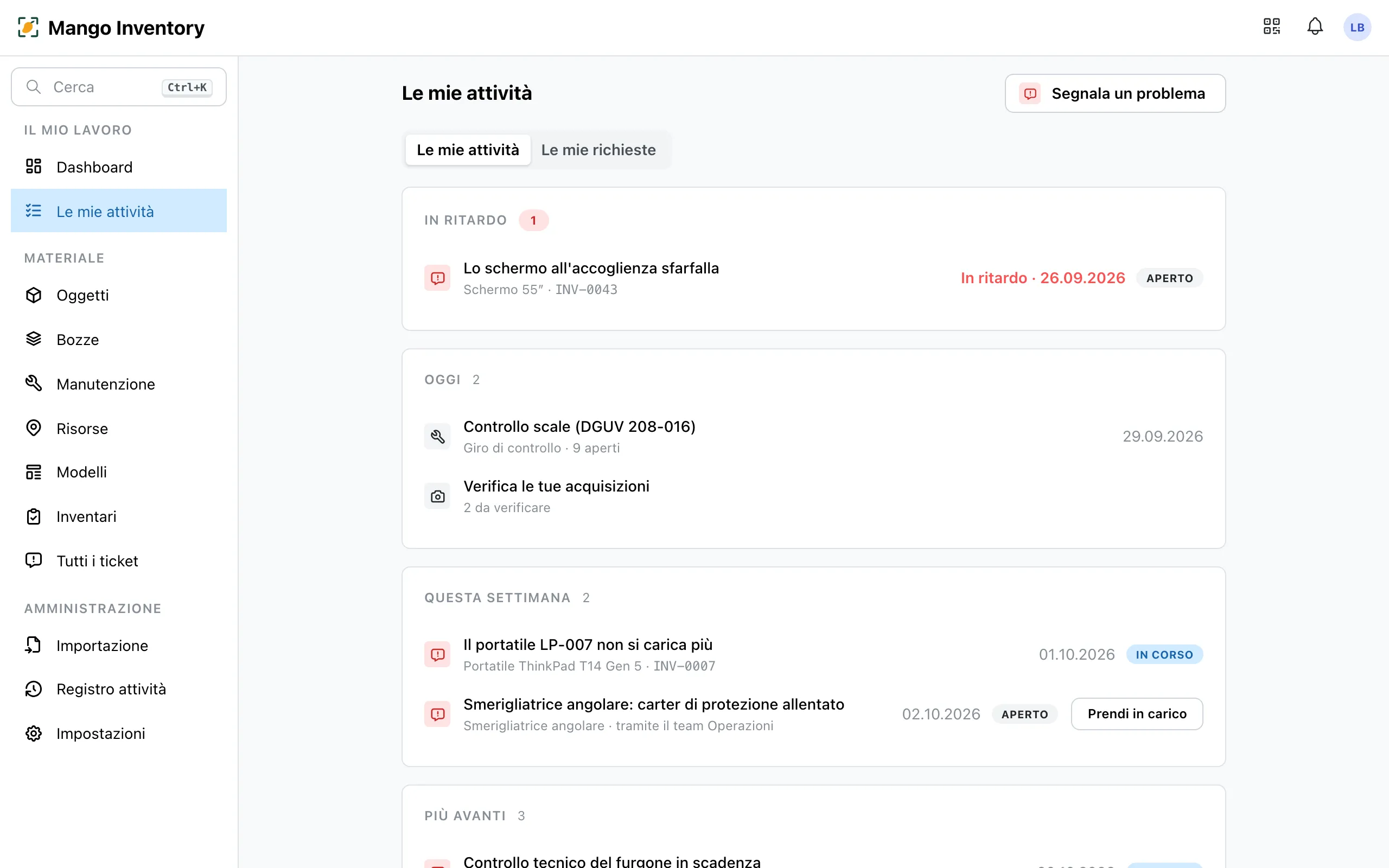Open the task Controllo scale (DGUV 208-016)

pyautogui.click(x=813, y=436)
